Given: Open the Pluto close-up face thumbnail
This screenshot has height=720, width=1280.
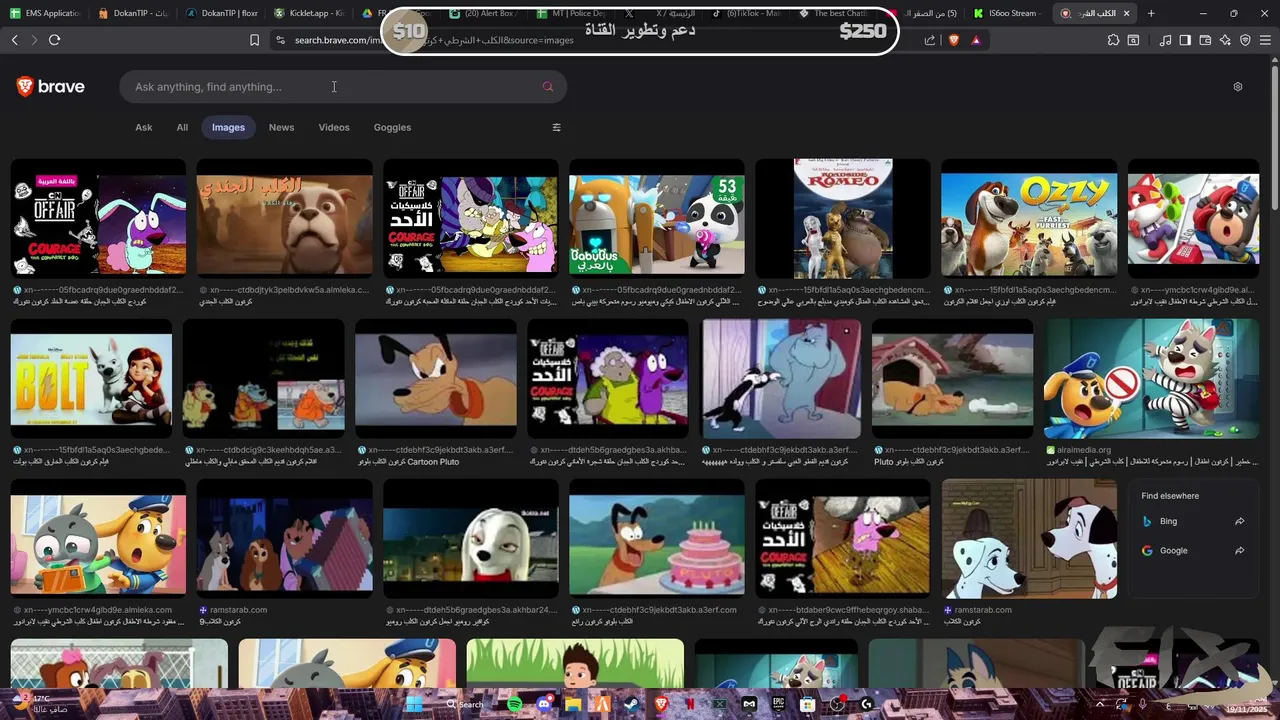Looking at the screenshot, I should coord(436,379).
